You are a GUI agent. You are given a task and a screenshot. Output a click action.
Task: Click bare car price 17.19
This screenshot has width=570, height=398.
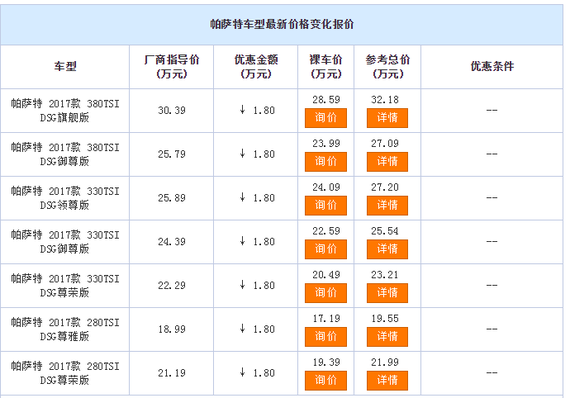point(326,318)
